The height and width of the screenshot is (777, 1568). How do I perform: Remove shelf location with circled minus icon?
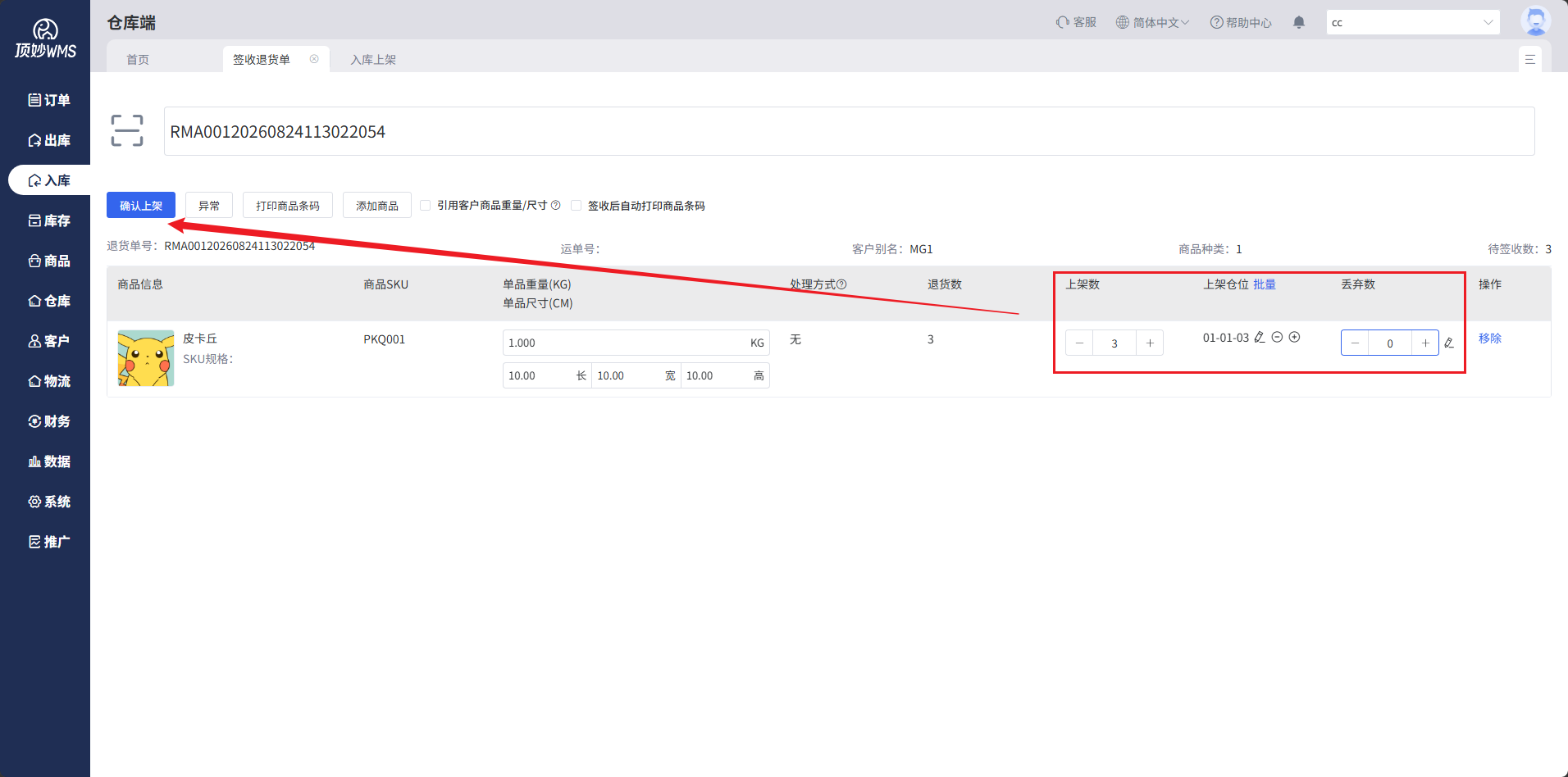coord(1277,337)
